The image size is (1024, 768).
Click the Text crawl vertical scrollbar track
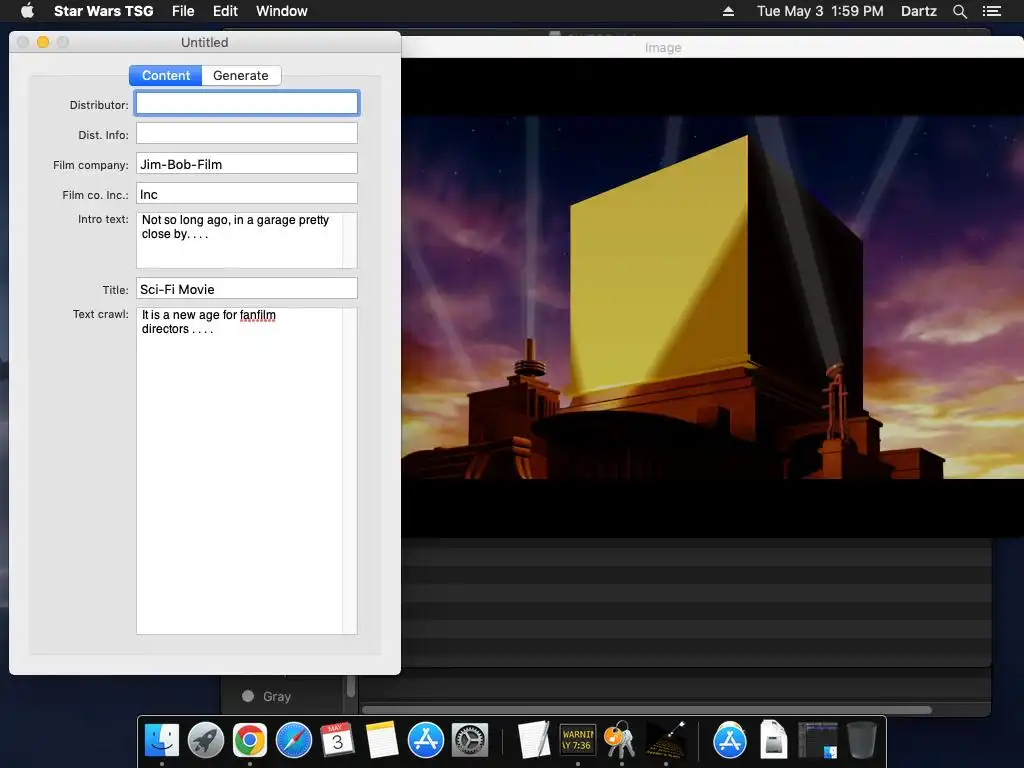pos(350,471)
